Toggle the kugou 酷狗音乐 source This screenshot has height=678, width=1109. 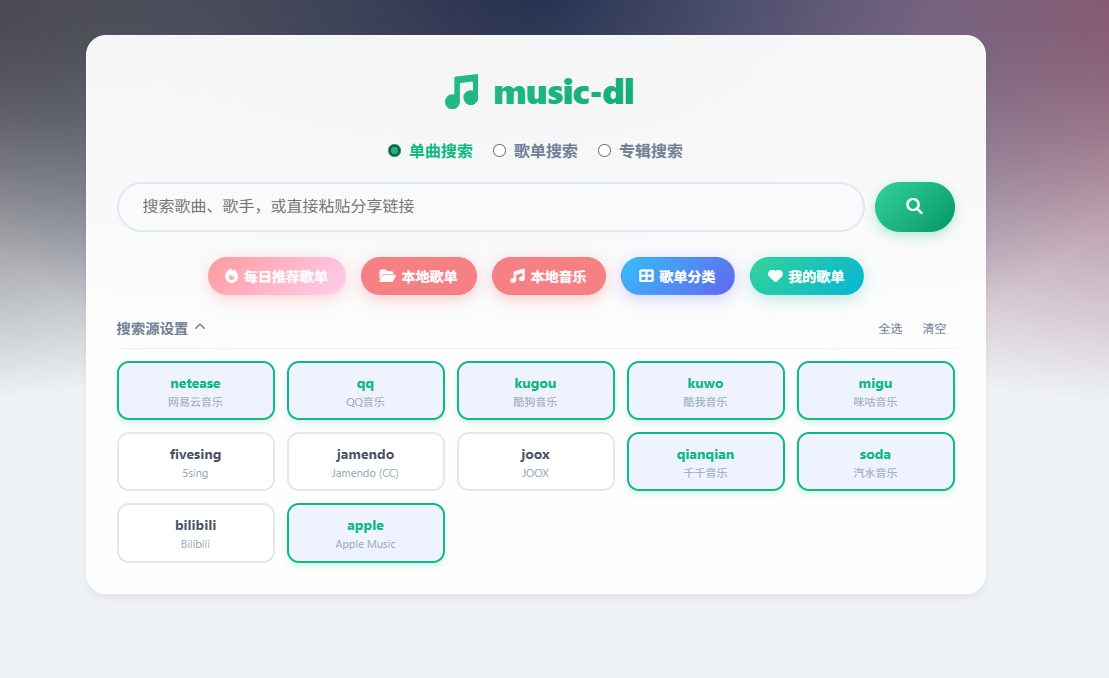coord(535,390)
